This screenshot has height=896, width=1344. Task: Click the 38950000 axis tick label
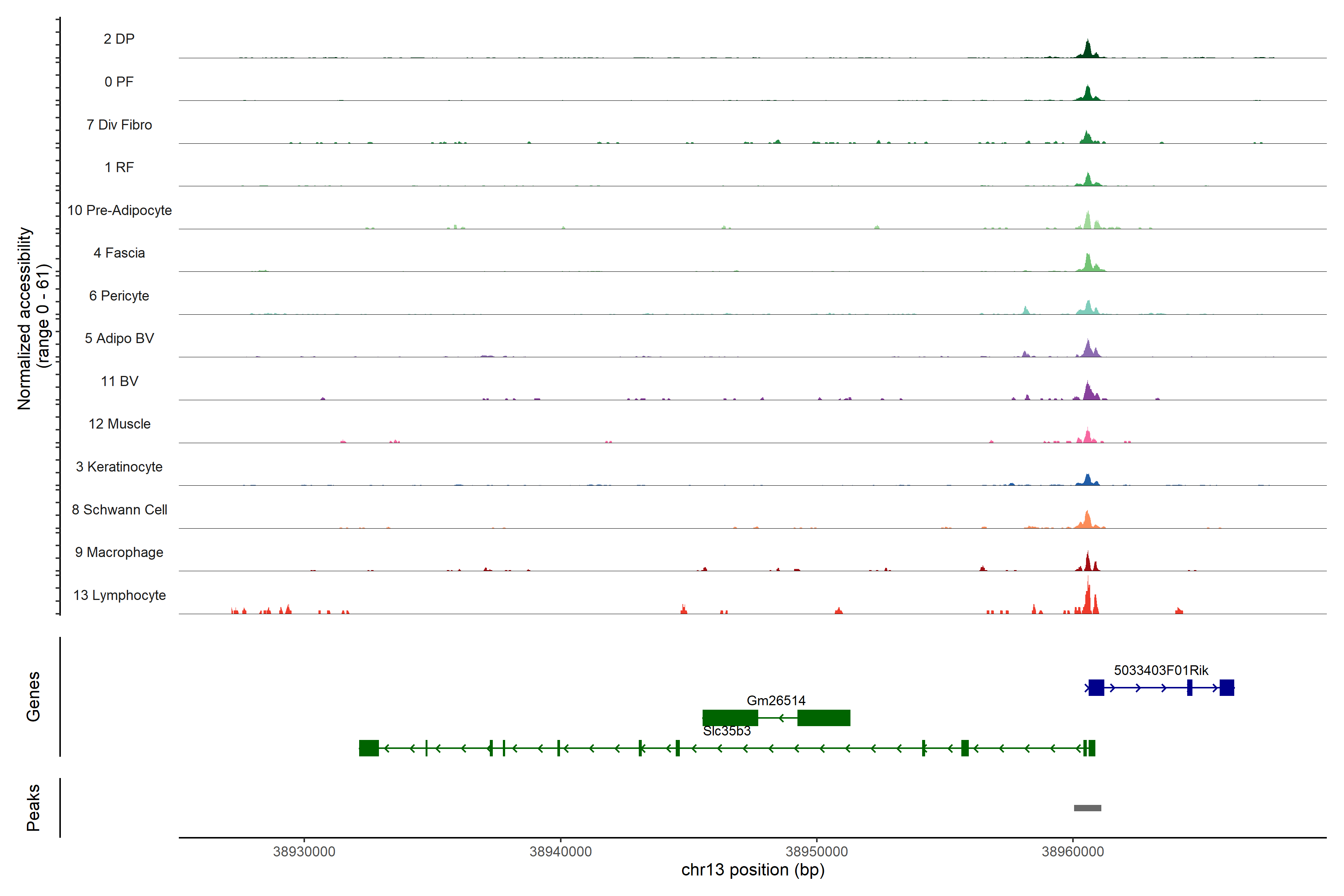816,852
